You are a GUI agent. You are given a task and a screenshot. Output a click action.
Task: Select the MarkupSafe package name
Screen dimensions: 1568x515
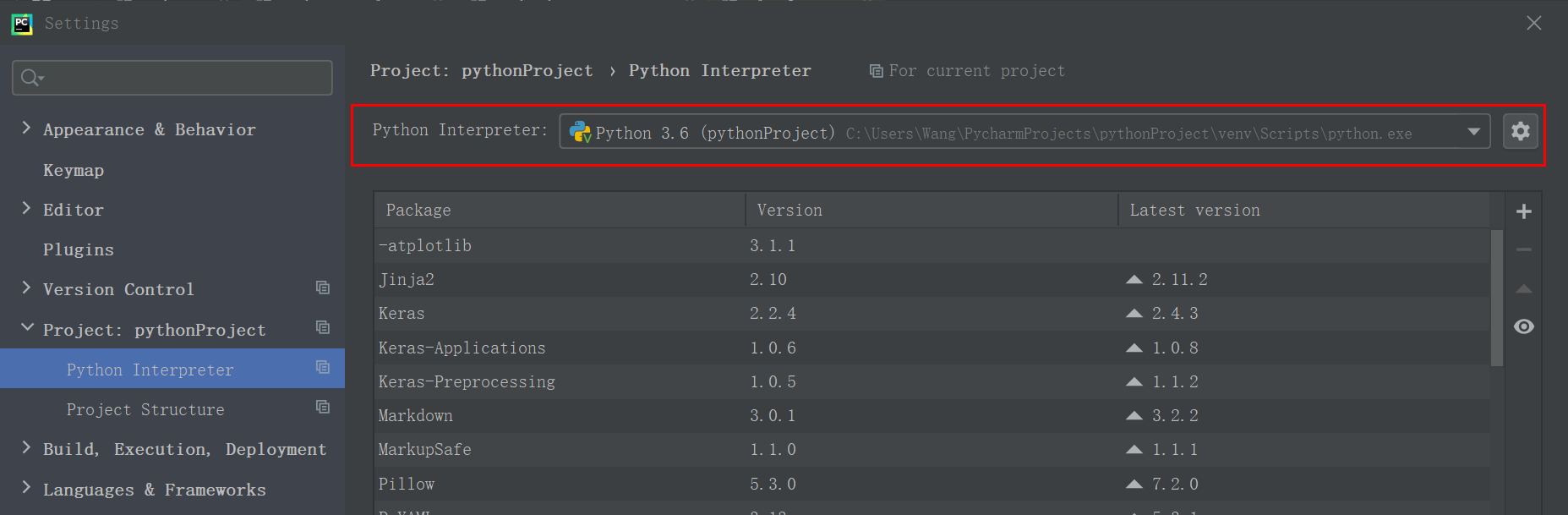[x=425, y=449]
